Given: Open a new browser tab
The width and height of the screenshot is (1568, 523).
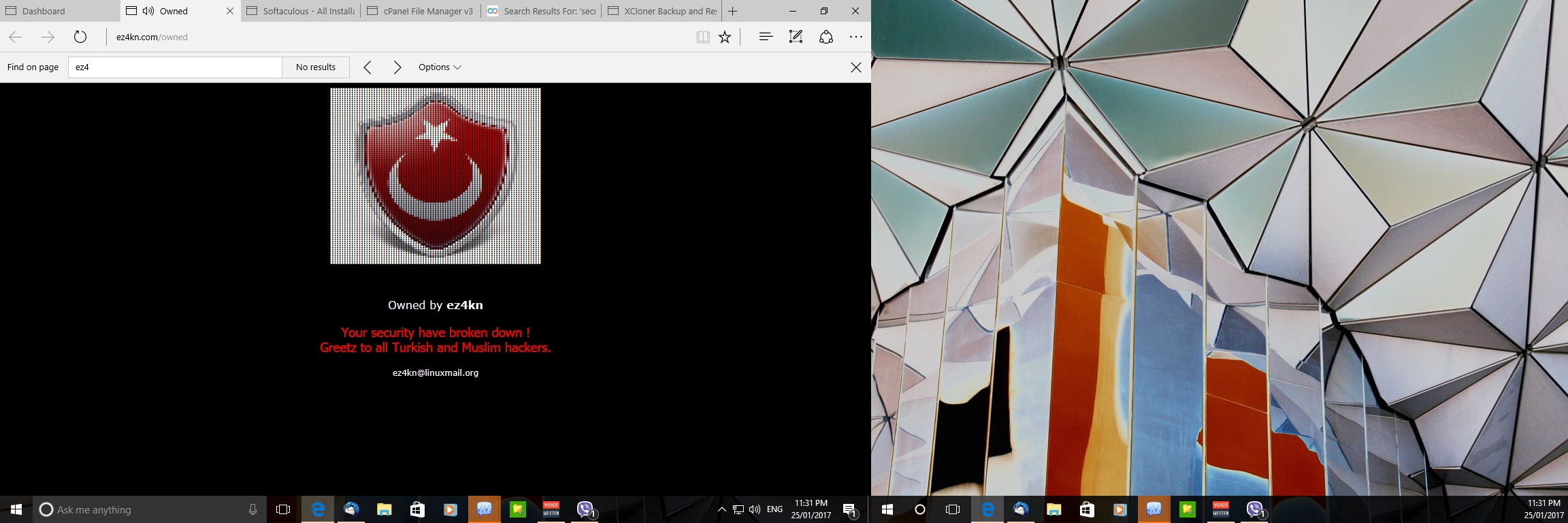Looking at the screenshot, I should pos(732,11).
